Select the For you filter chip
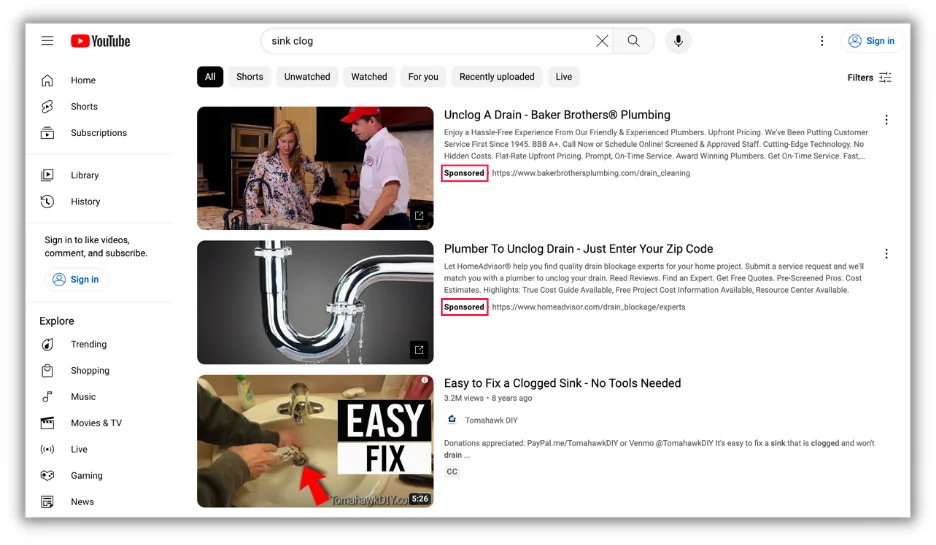This screenshot has width=936, height=545. coord(423,76)
